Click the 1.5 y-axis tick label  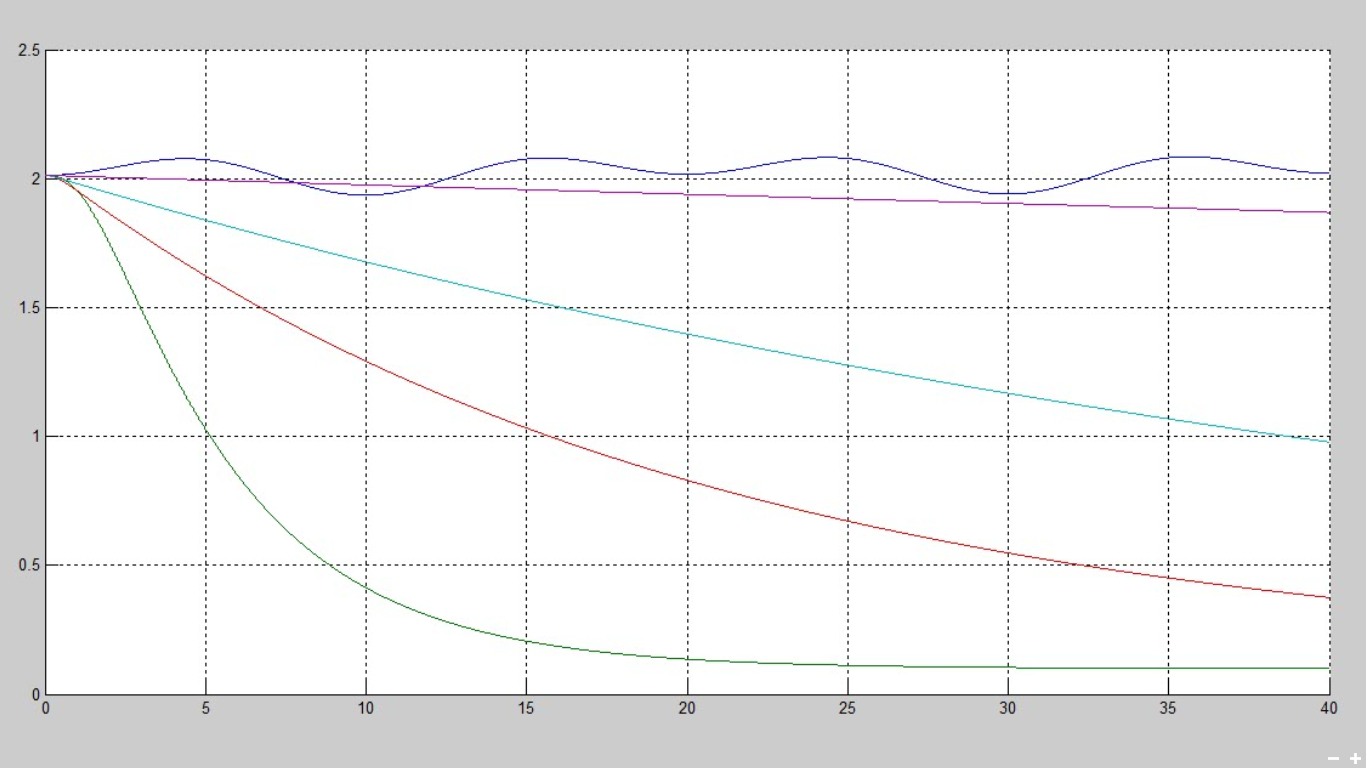coord(30,308)
